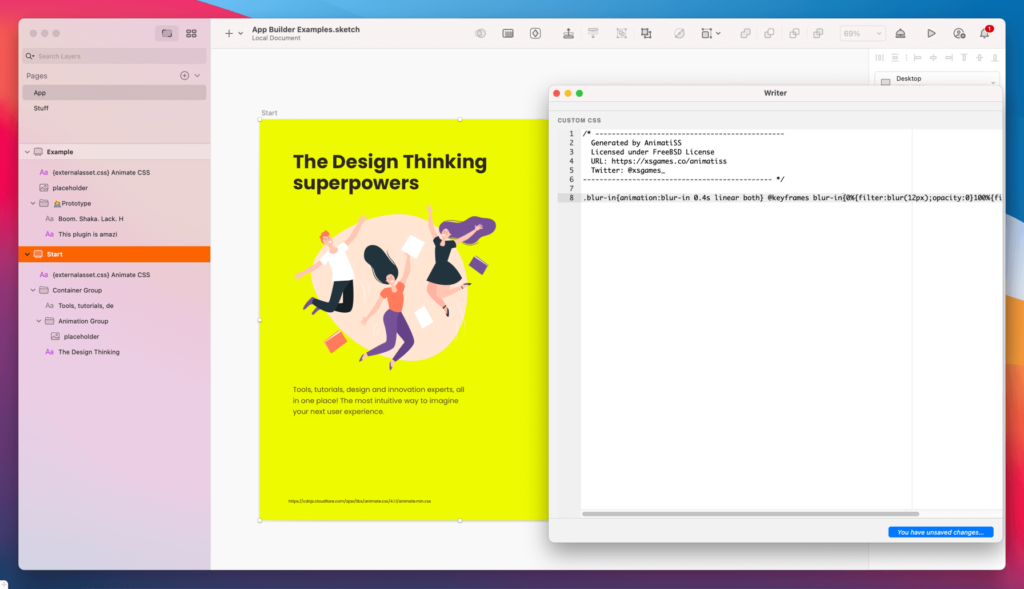Click the align top edges icon
This screenshot has height=589, width=1024.
[x=964, y=58]
